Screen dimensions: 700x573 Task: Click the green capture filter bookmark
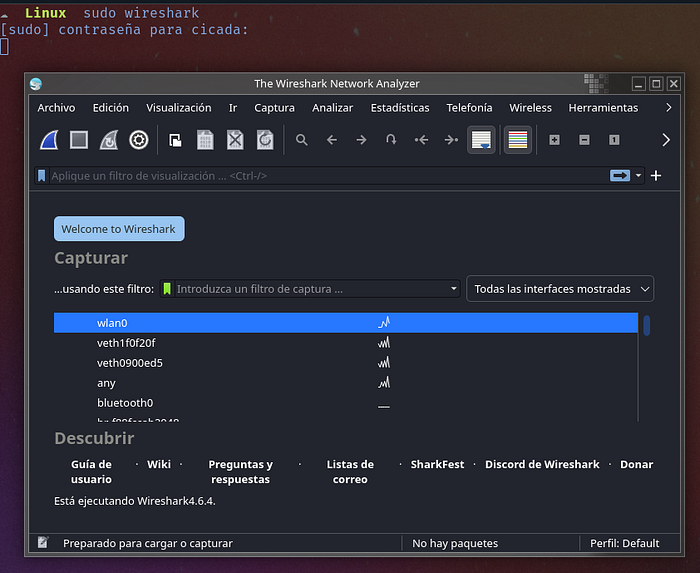[x=167, y=289]
